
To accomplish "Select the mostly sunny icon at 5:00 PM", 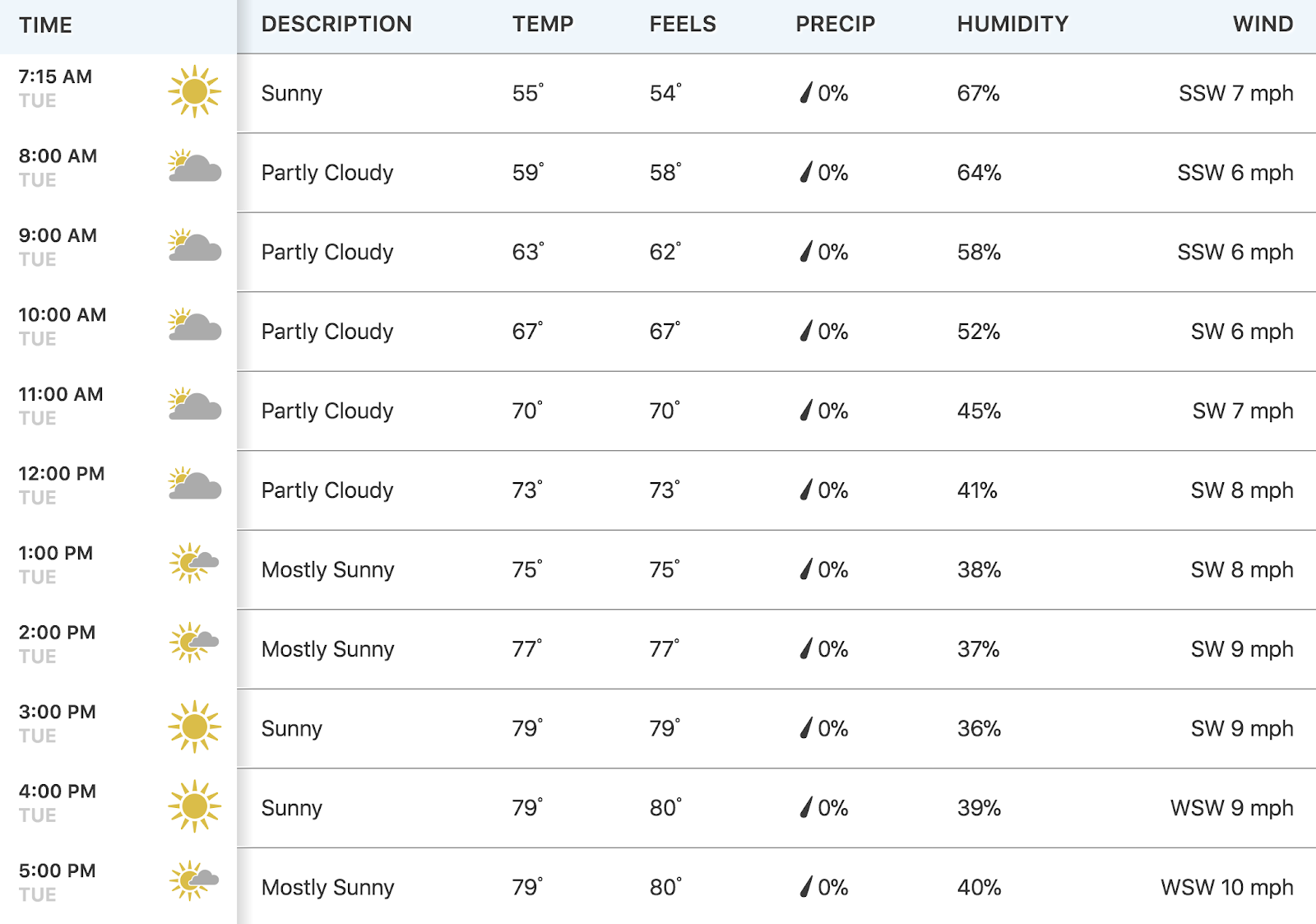I will [194, 881].
